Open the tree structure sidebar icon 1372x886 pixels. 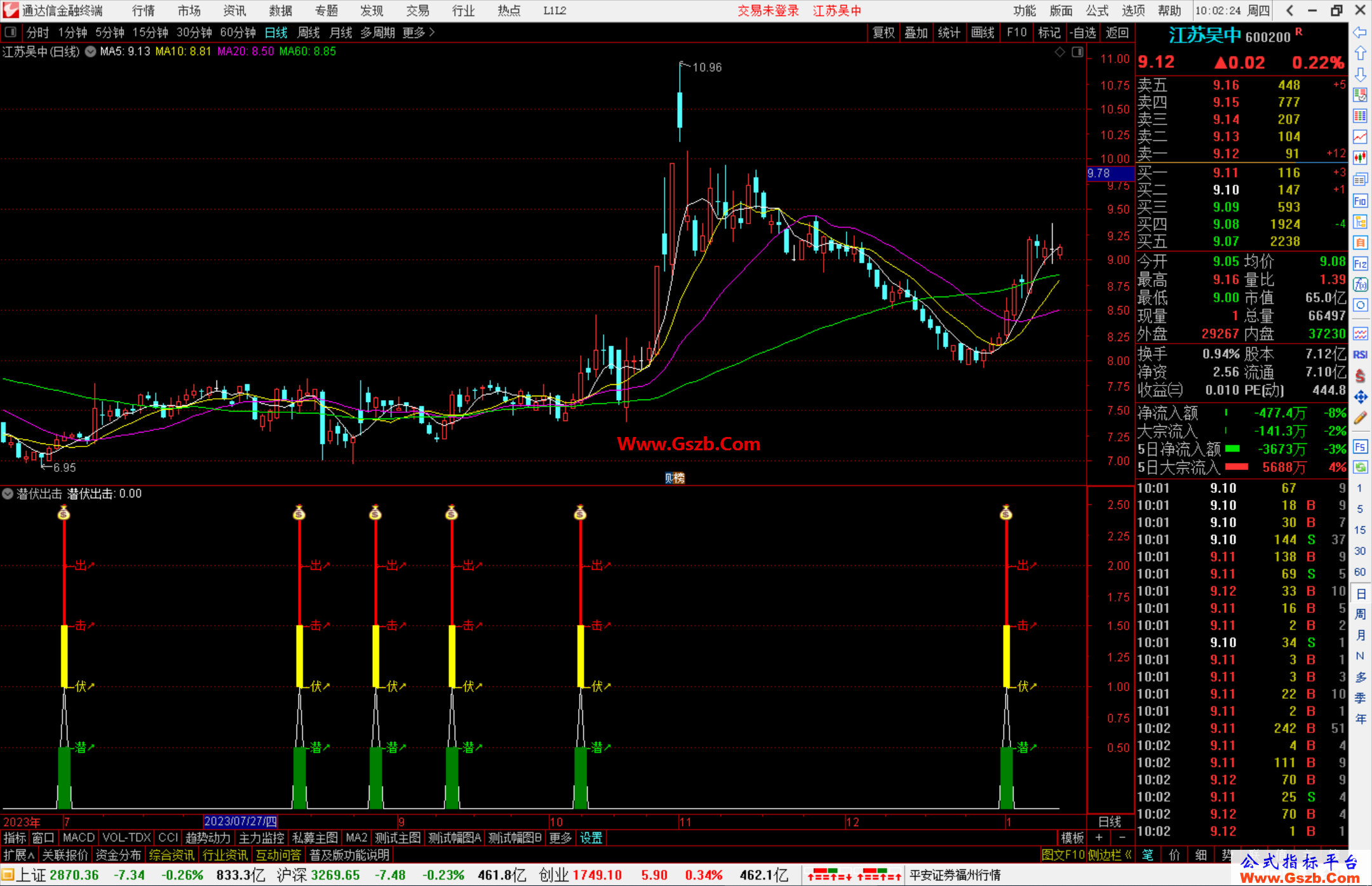pyautogui.click(x=1360, y=222)
